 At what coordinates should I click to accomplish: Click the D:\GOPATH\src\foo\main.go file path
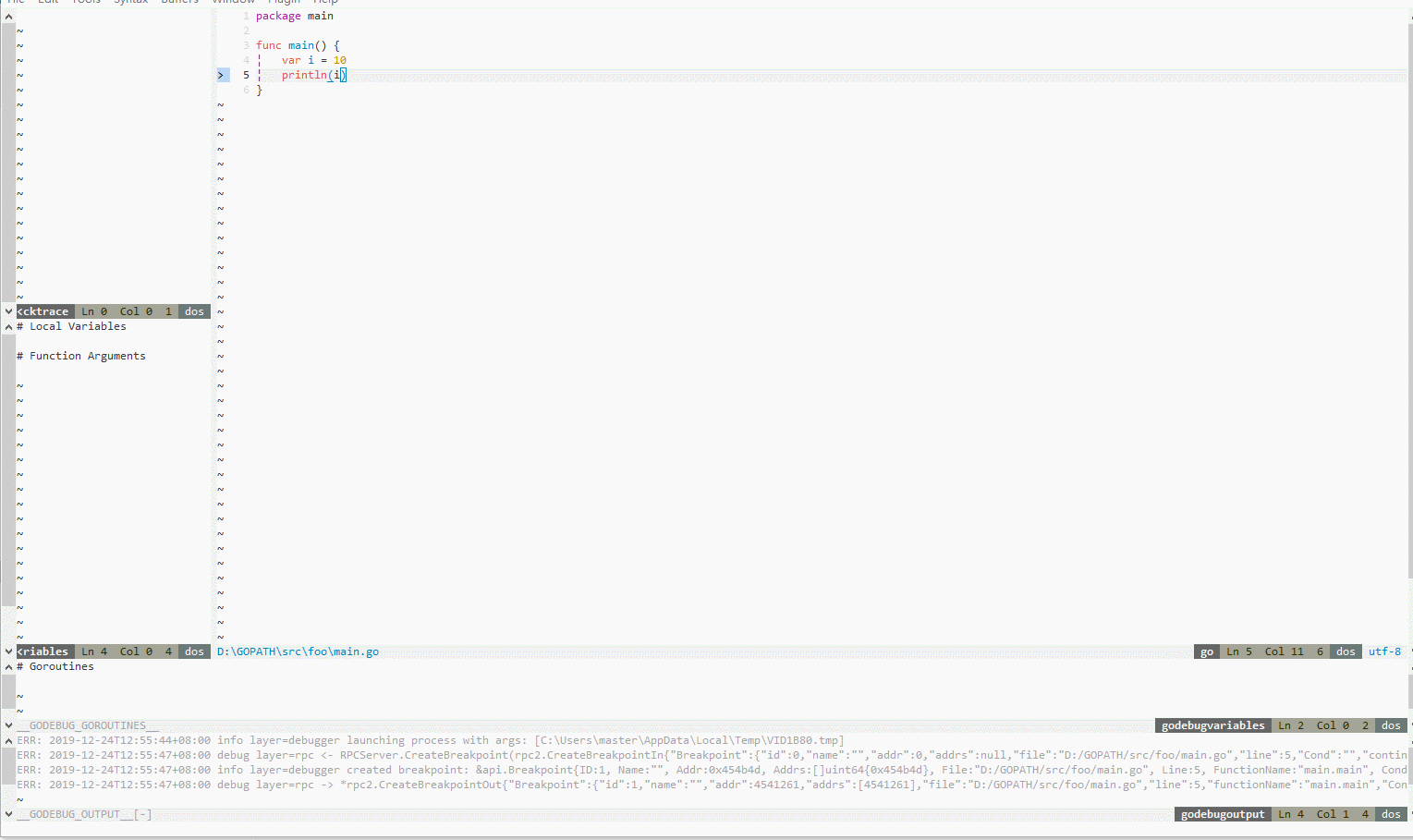[x=298, y=651]
